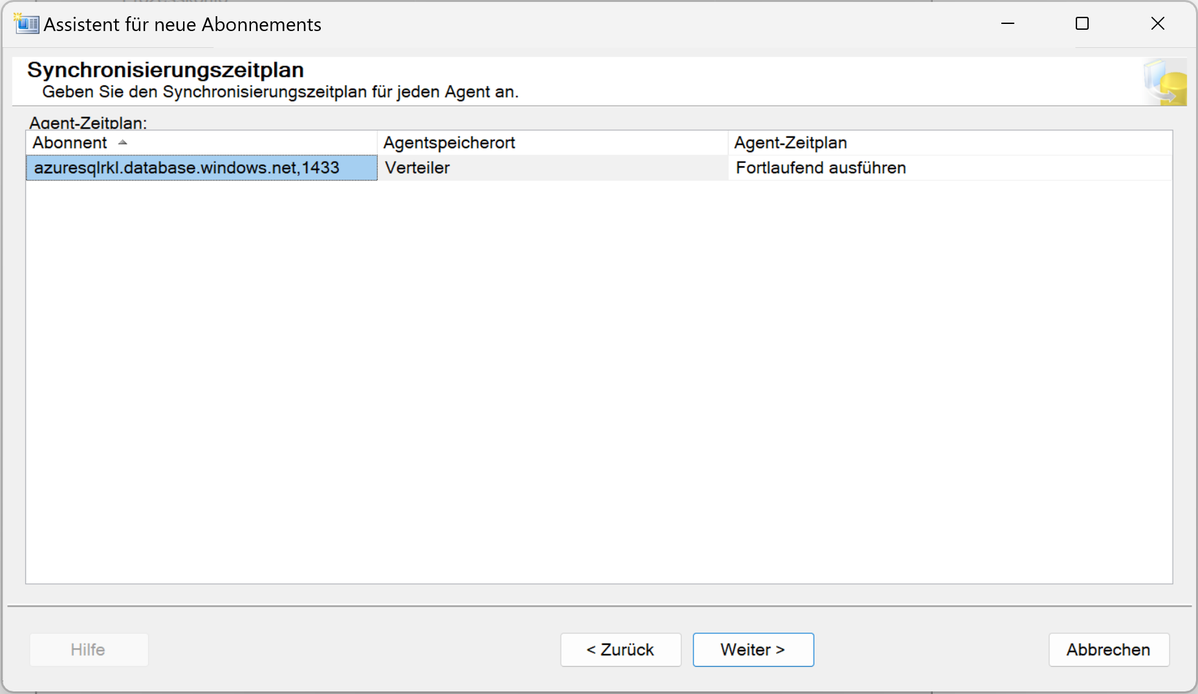This screenshot has width=1198, height=694.
Task: Click the Hilfe button
Action: (89, 650)
